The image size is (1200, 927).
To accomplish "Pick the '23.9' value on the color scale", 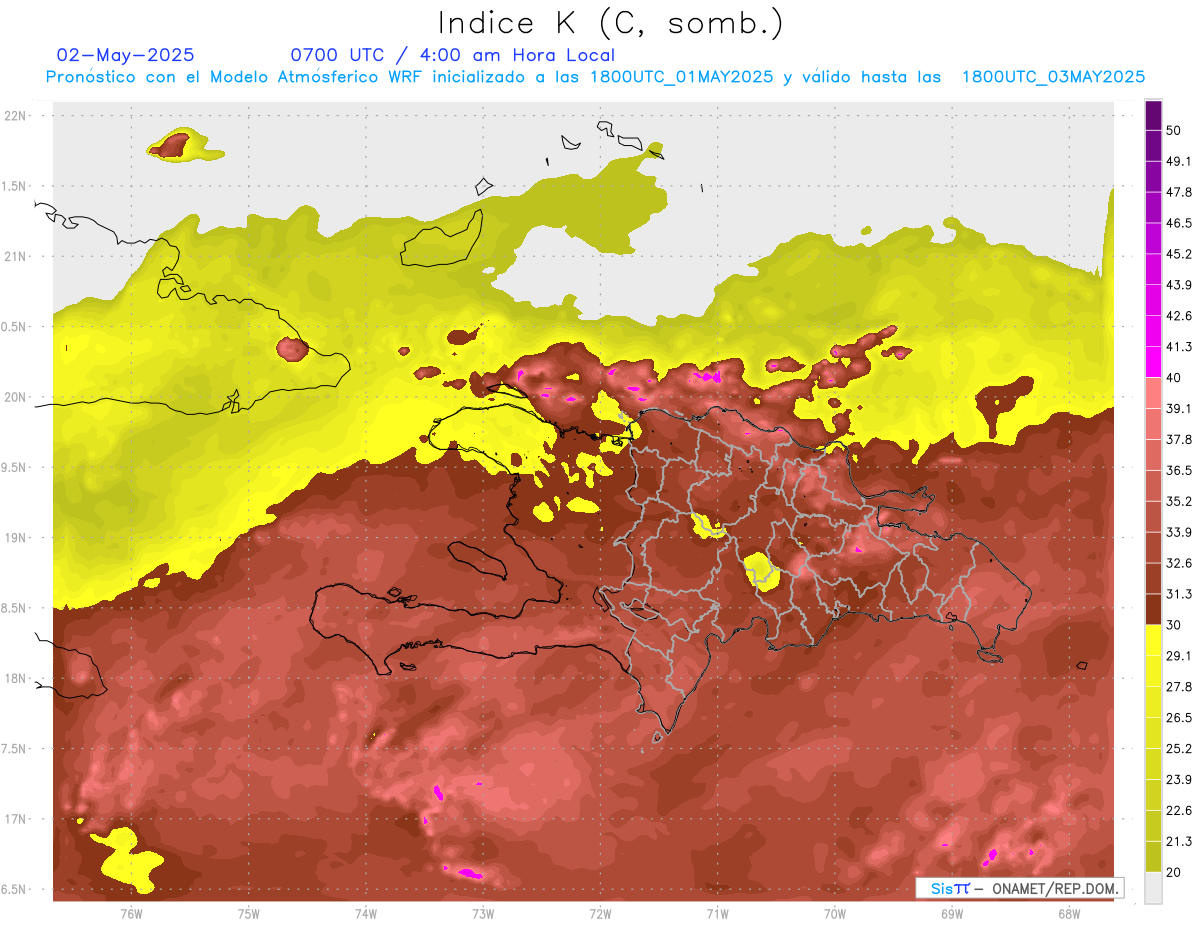I will pyautogui.click(x=1178, y=780).
